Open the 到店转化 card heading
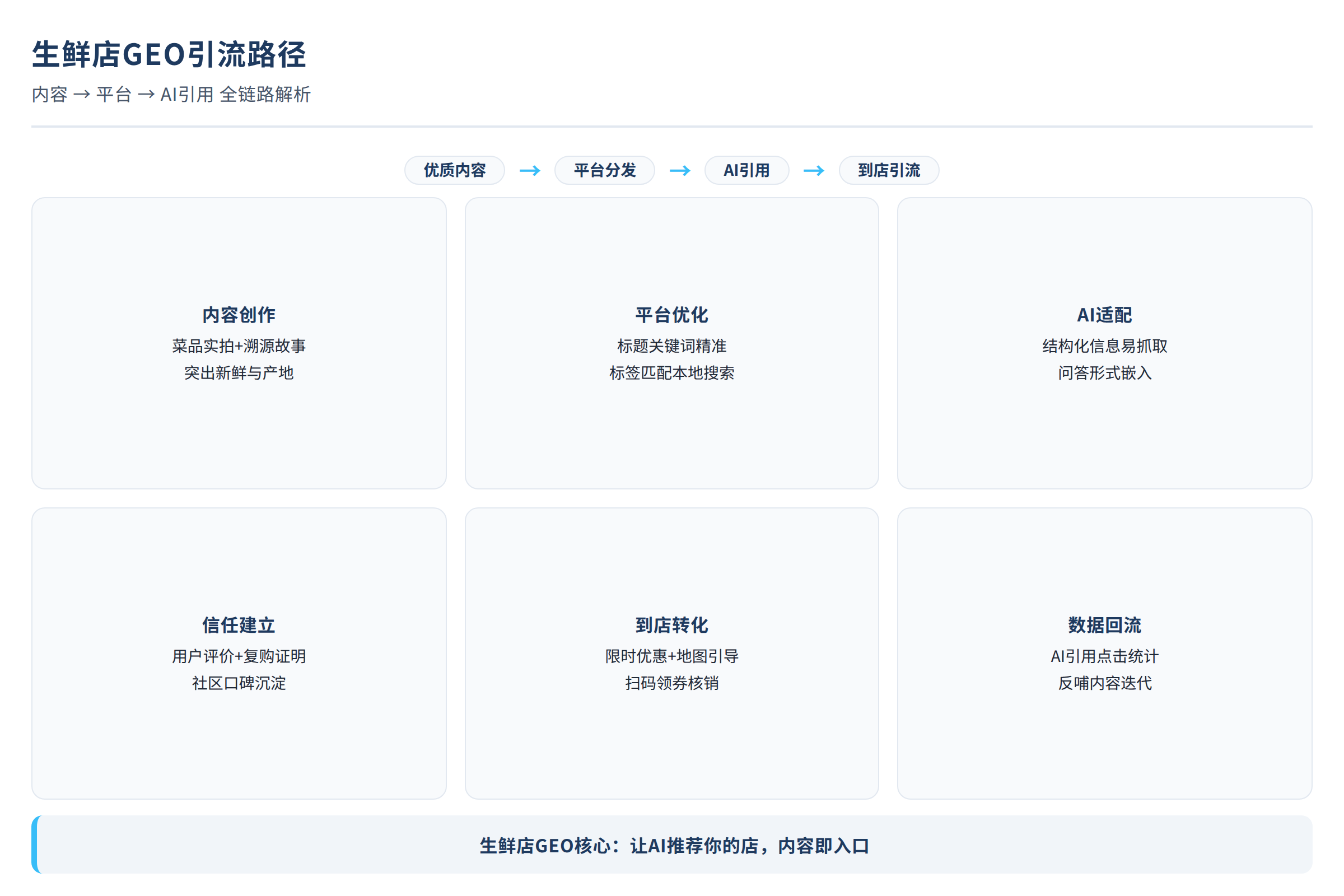This screenshot has width=1344, height=896. coord(671,625)
